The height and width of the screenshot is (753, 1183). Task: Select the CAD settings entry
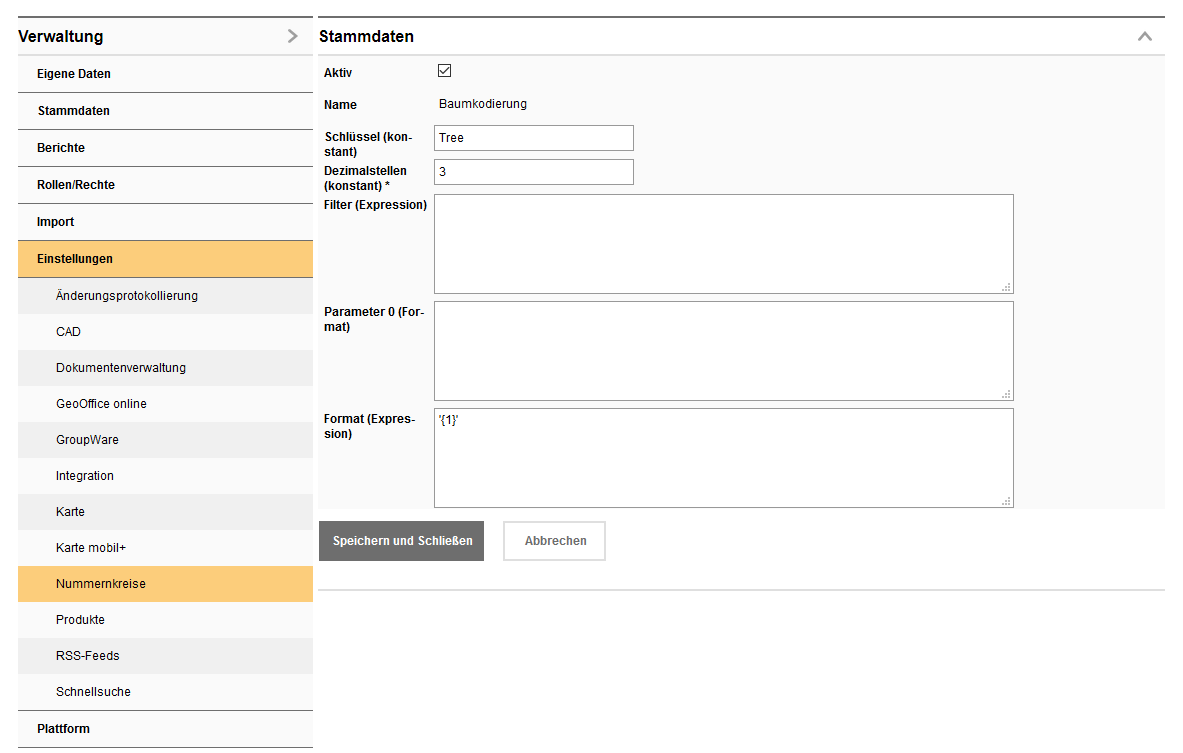[69, 332]
